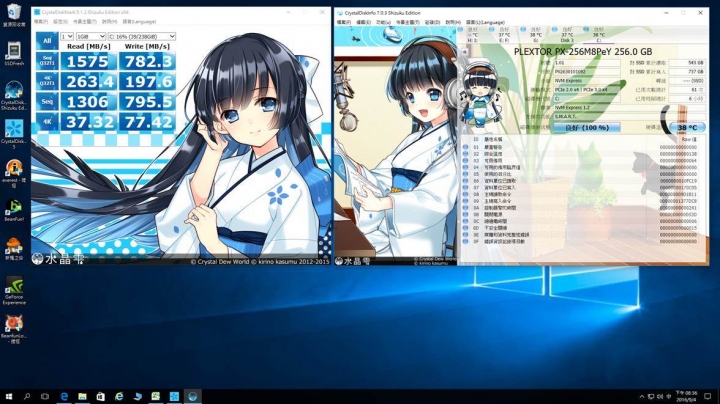
Task: Click the status circle of SMART row 0F
Action: click(466, 241)
